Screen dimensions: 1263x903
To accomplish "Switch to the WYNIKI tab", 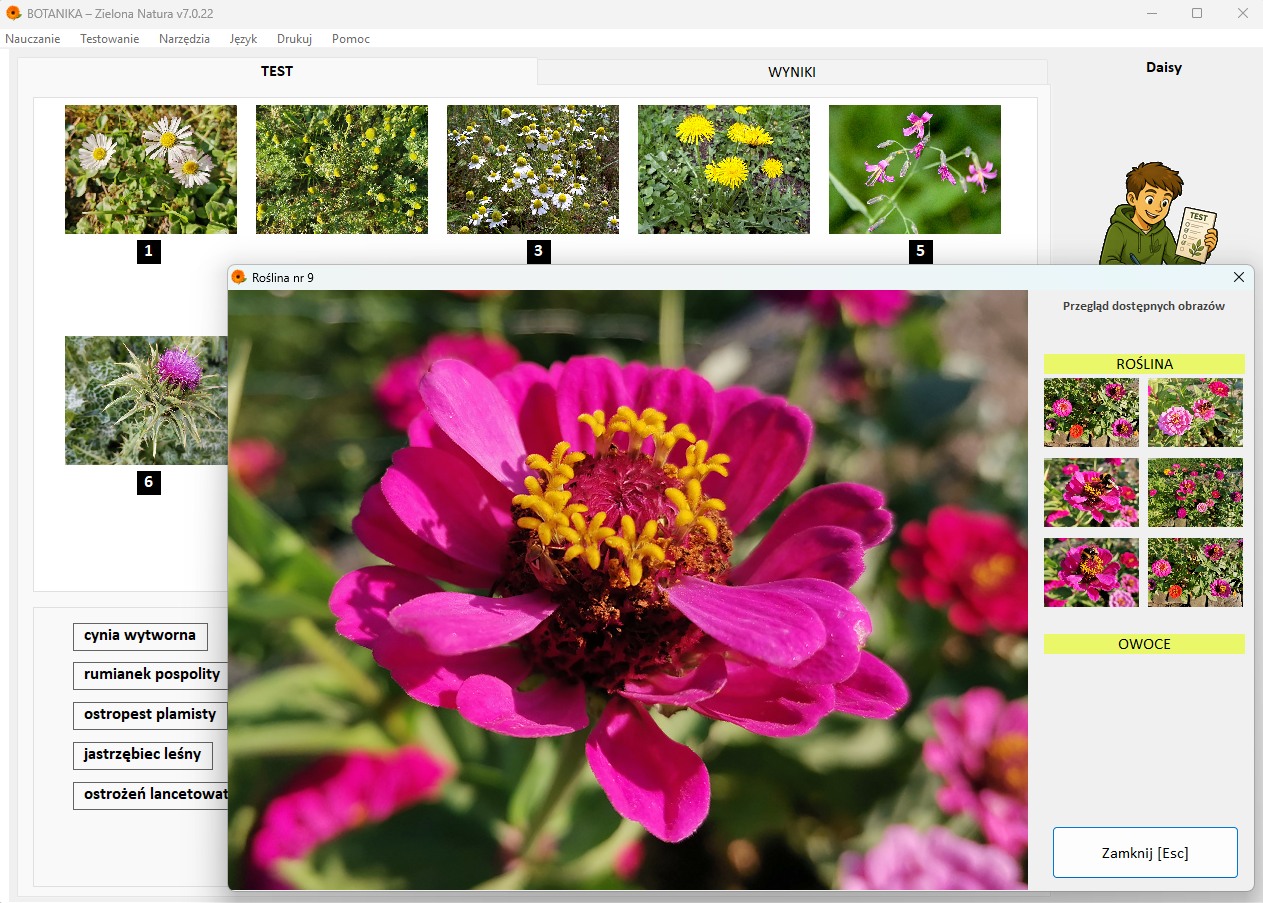I will (792, 72).
